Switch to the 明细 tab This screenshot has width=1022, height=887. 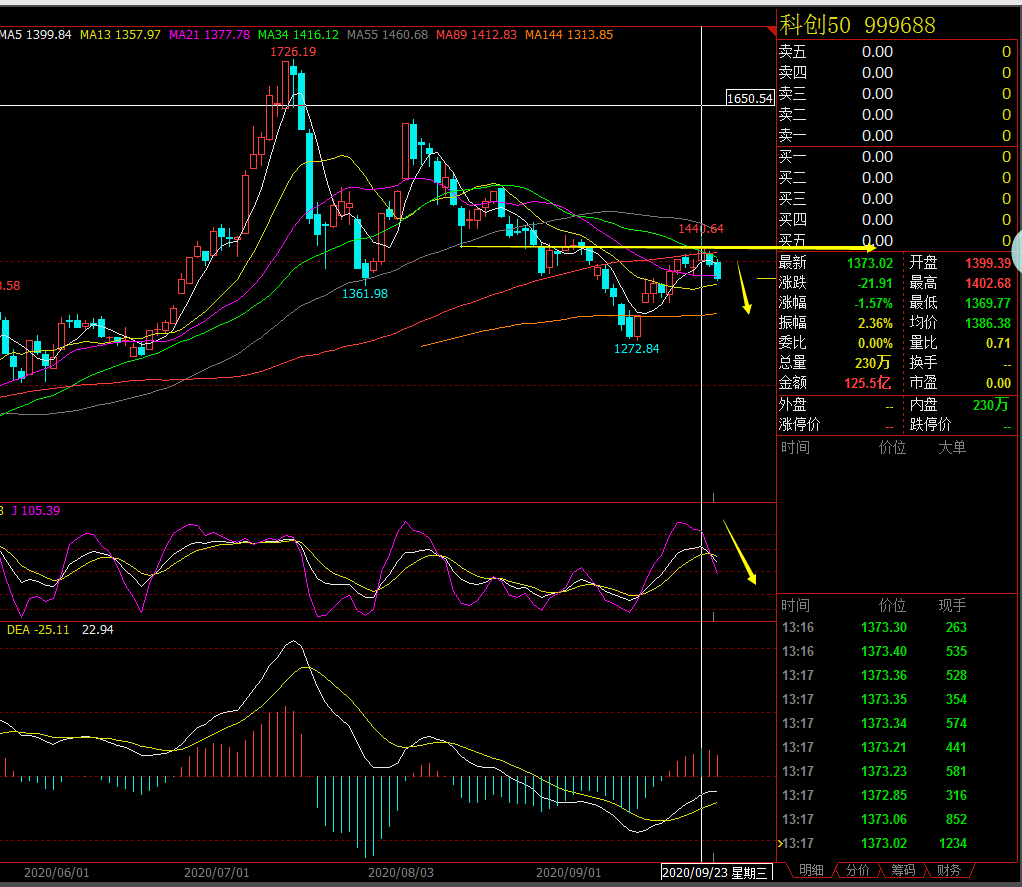(x=811, y=870)
